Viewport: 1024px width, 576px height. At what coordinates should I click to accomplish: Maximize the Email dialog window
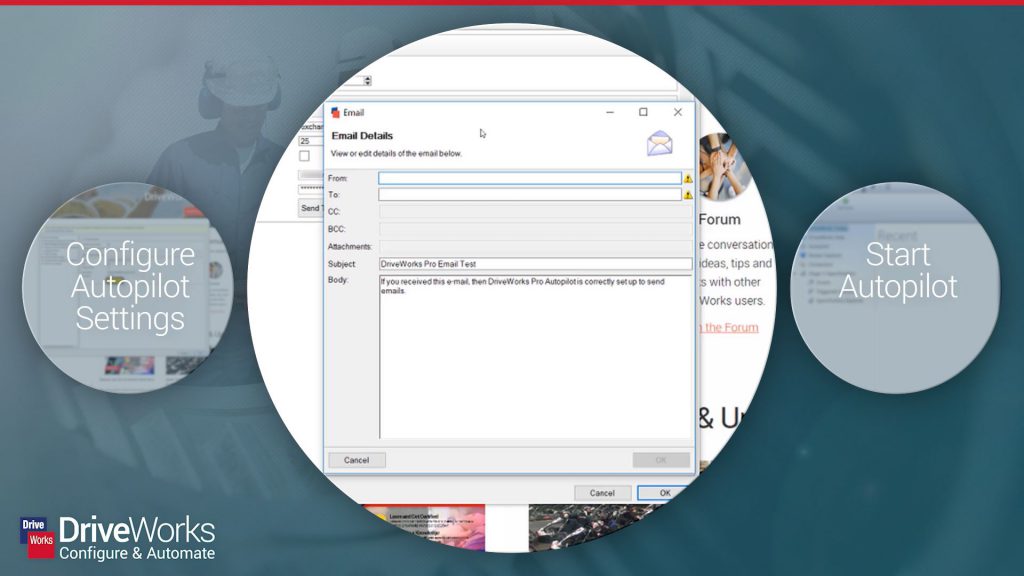click(643, 112)
